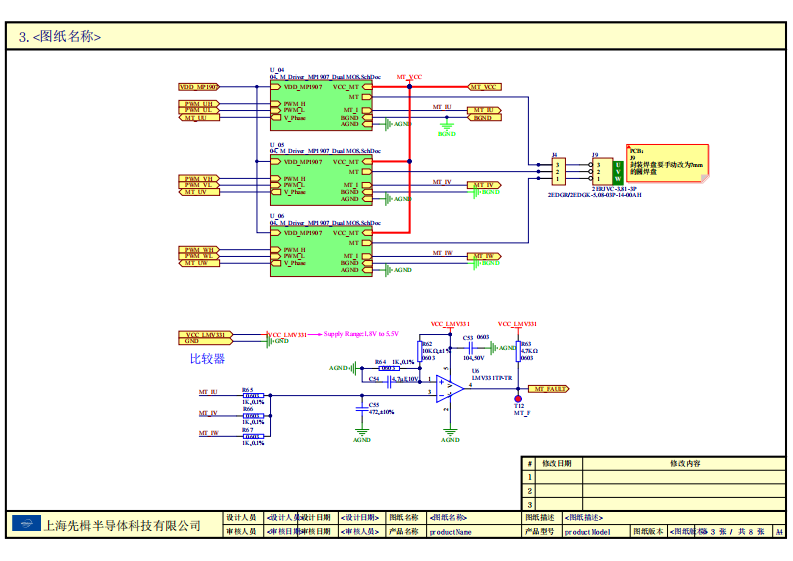Select the U_05 driver sheet symbol
793x561 pixels.
point(321,180)
